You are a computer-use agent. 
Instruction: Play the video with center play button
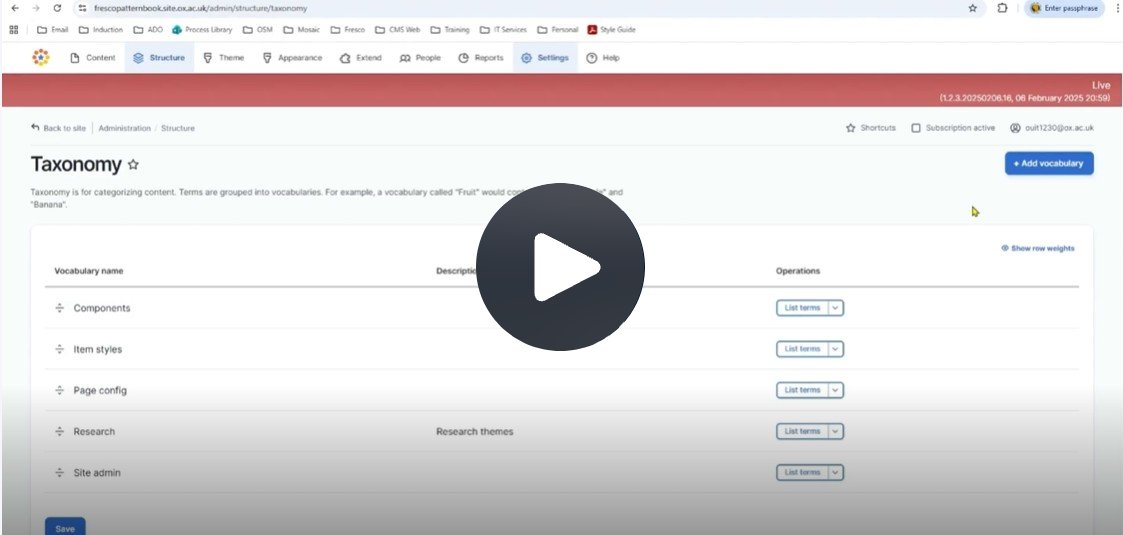click(x=560, y=267)
